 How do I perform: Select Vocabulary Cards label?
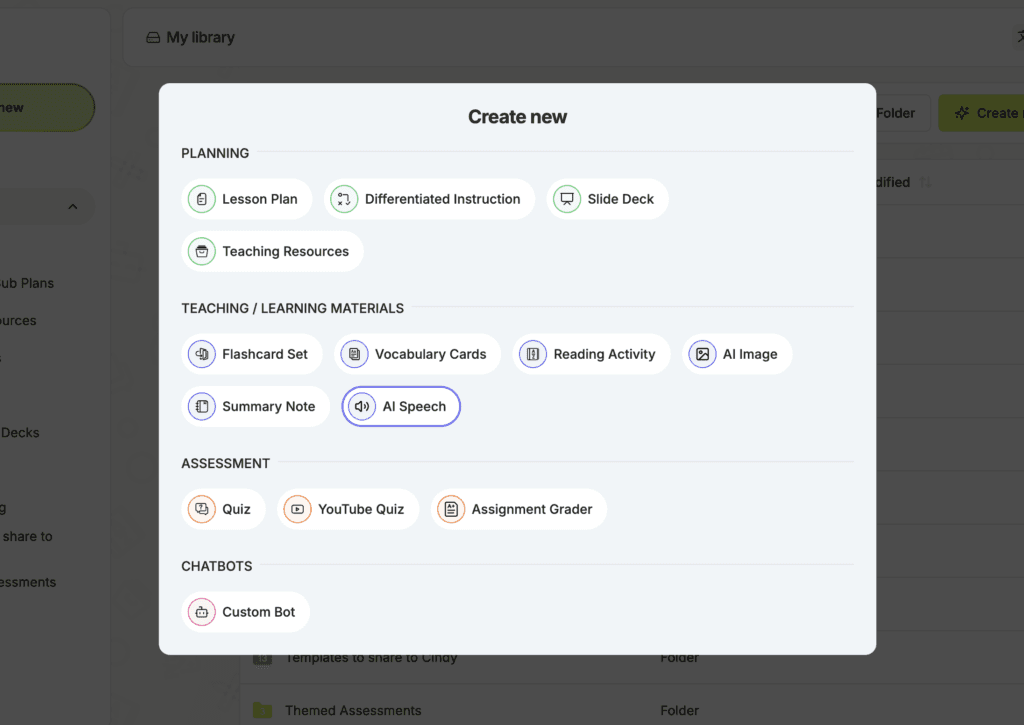point(430,354)
